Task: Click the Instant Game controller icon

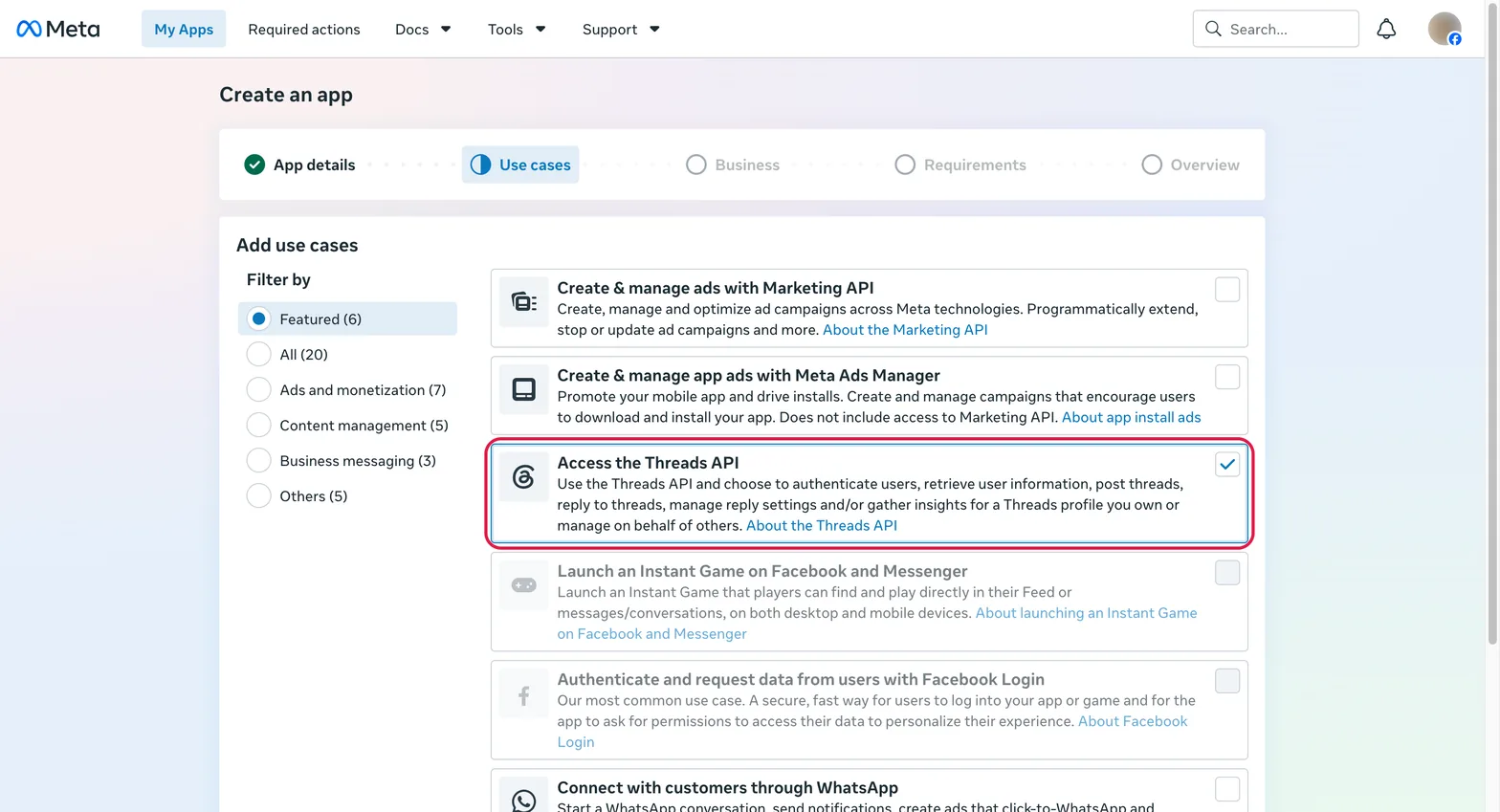Action: pyautogui.click(x=523, y=584)
